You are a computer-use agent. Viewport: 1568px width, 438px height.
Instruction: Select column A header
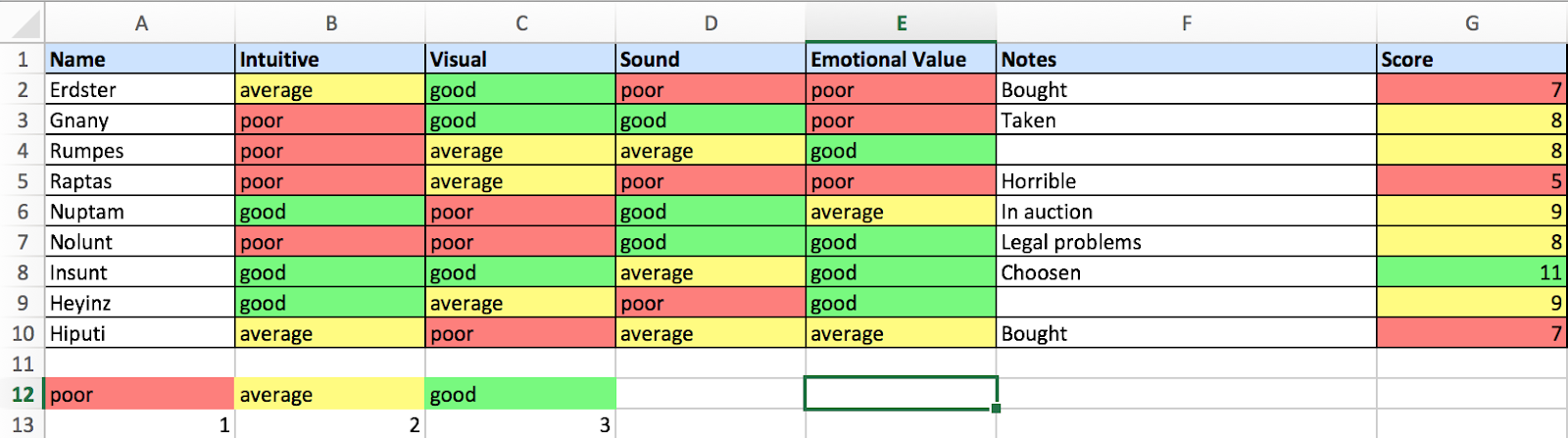[x=141, y=24]
